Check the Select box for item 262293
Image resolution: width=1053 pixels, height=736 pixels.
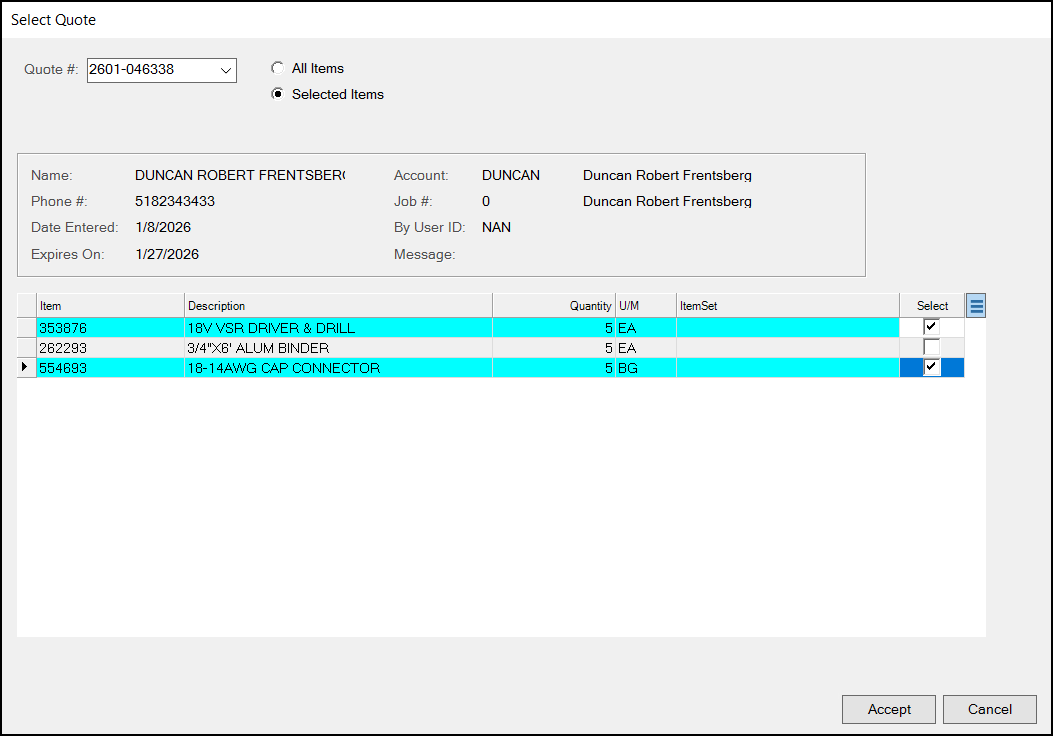click(x=931, y=347)
